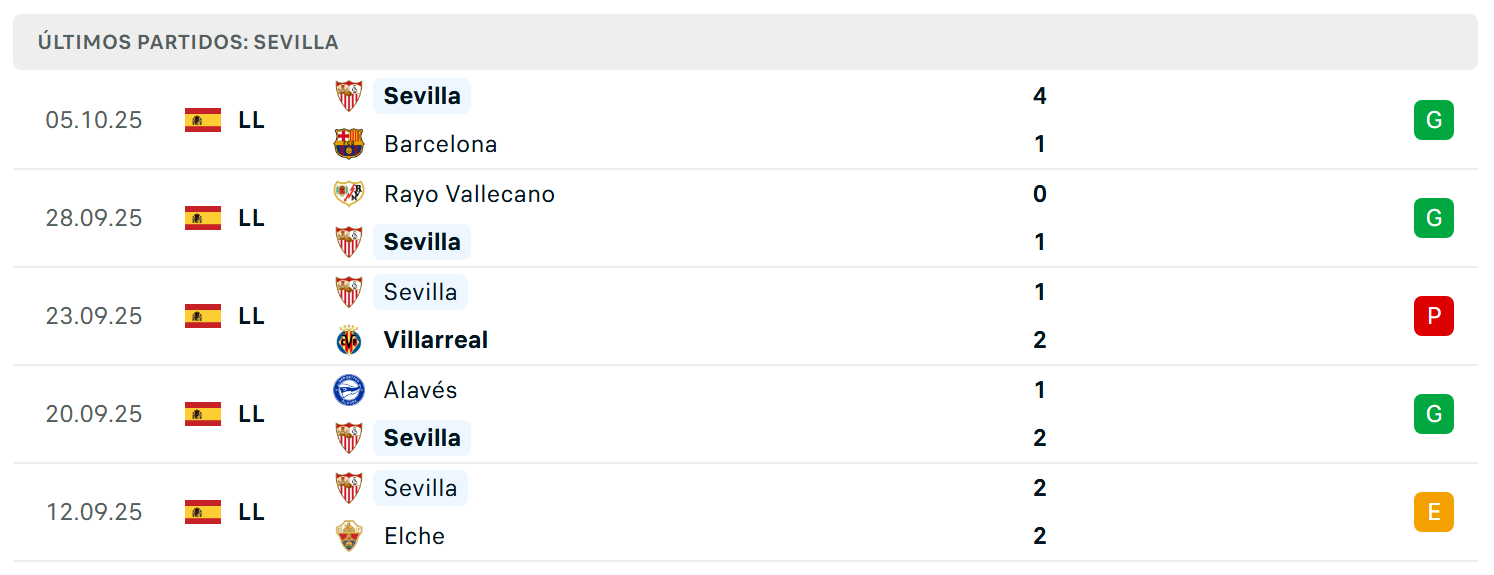Click the Barcelona club crest
This screenshot has height=575, width=1494.
pos(349,144)
